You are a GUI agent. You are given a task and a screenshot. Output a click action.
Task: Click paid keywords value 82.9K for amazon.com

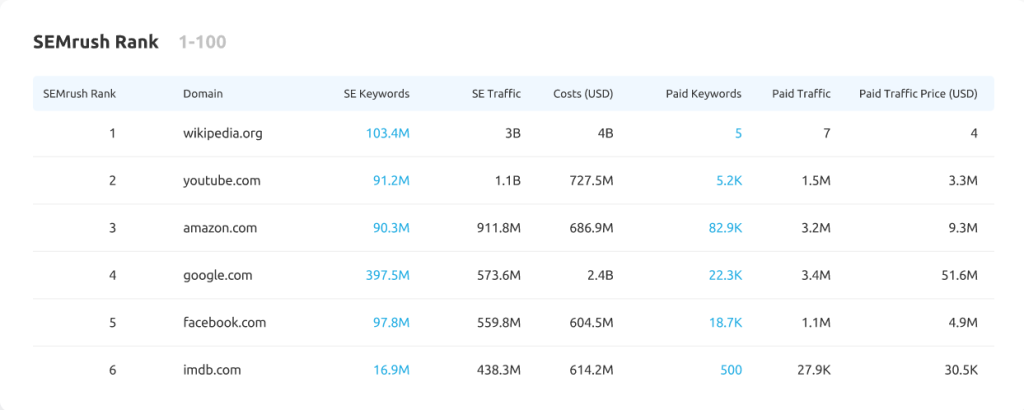[726, 229]
